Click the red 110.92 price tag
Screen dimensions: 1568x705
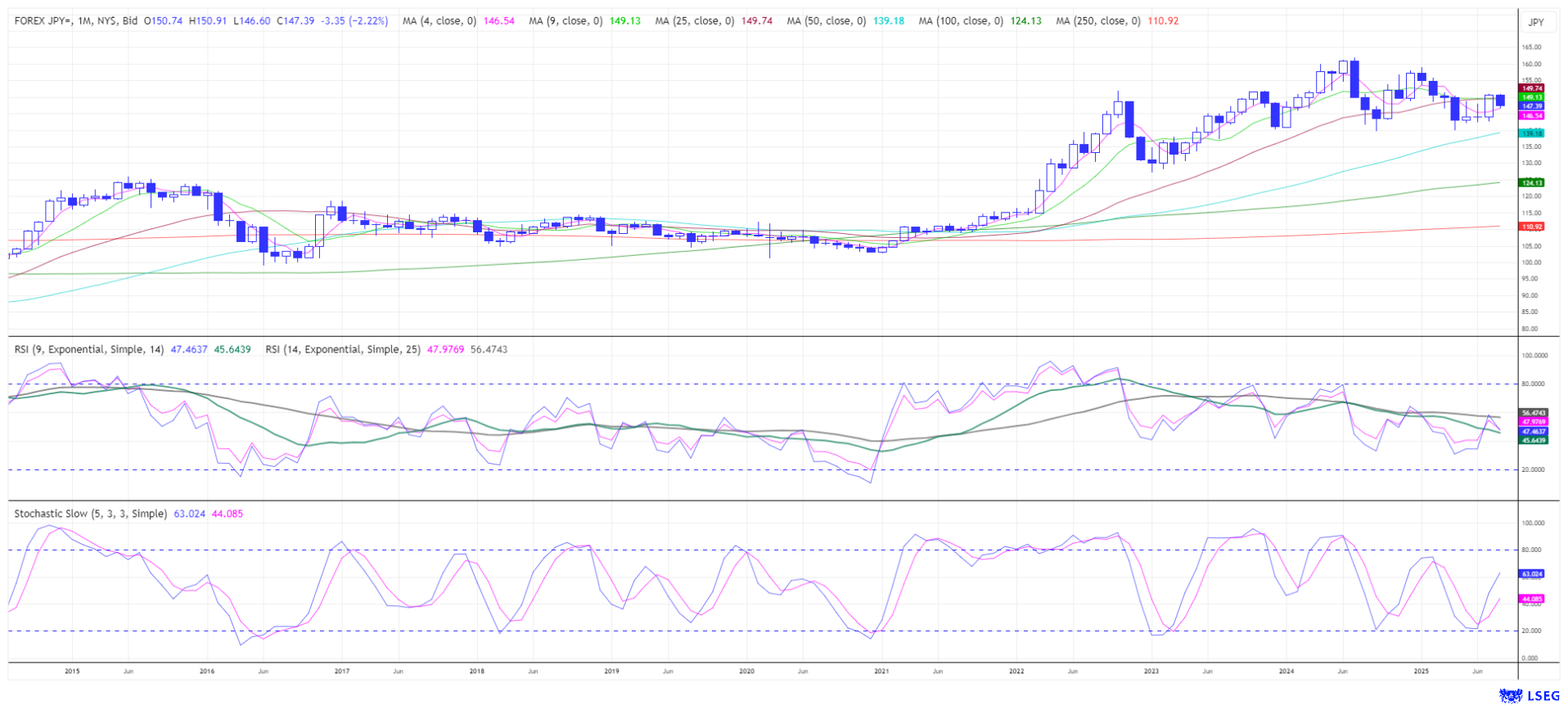[x=1531, y=227]
